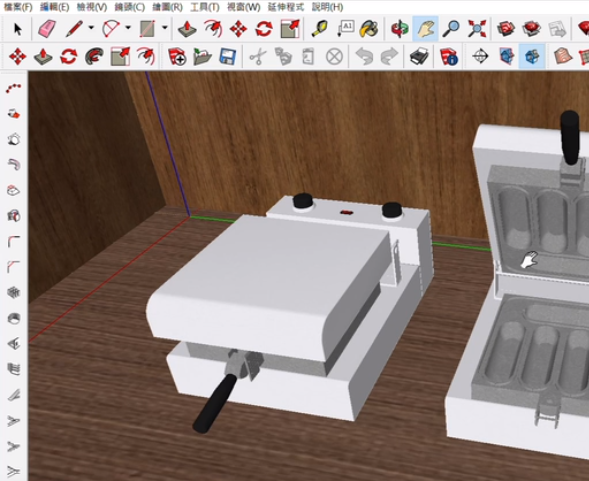This screenshot has height=481, width=589.
Task: Choose the Paint Bucket tool
Action: click(369, 29)
